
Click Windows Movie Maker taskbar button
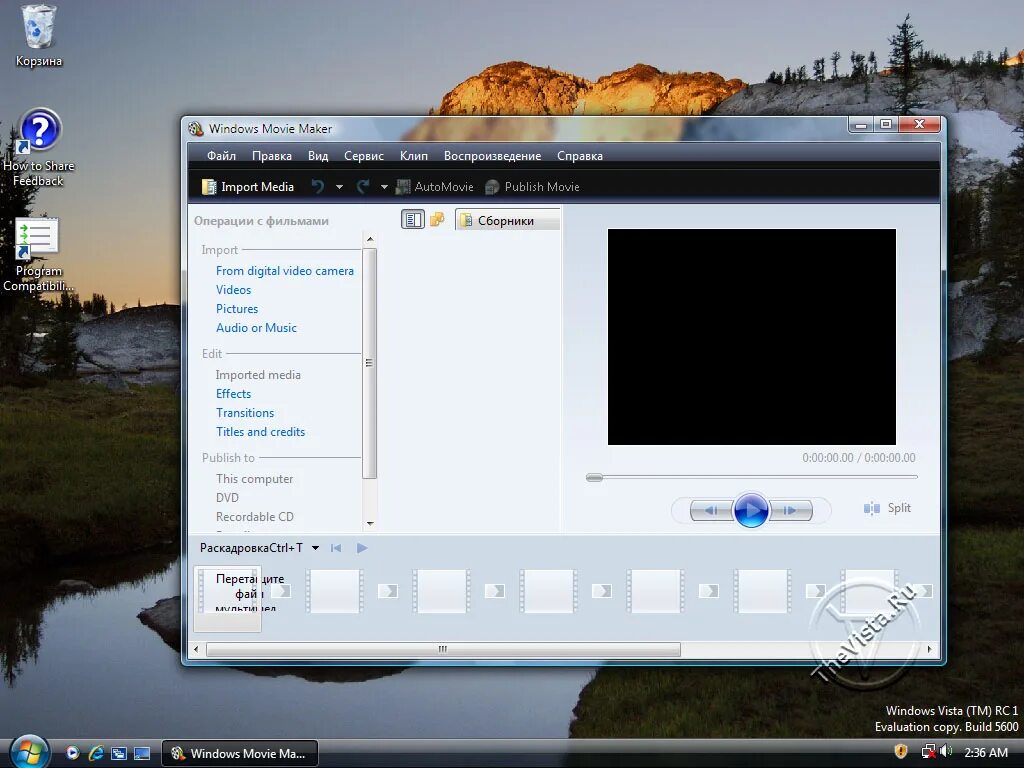(240, 753)
